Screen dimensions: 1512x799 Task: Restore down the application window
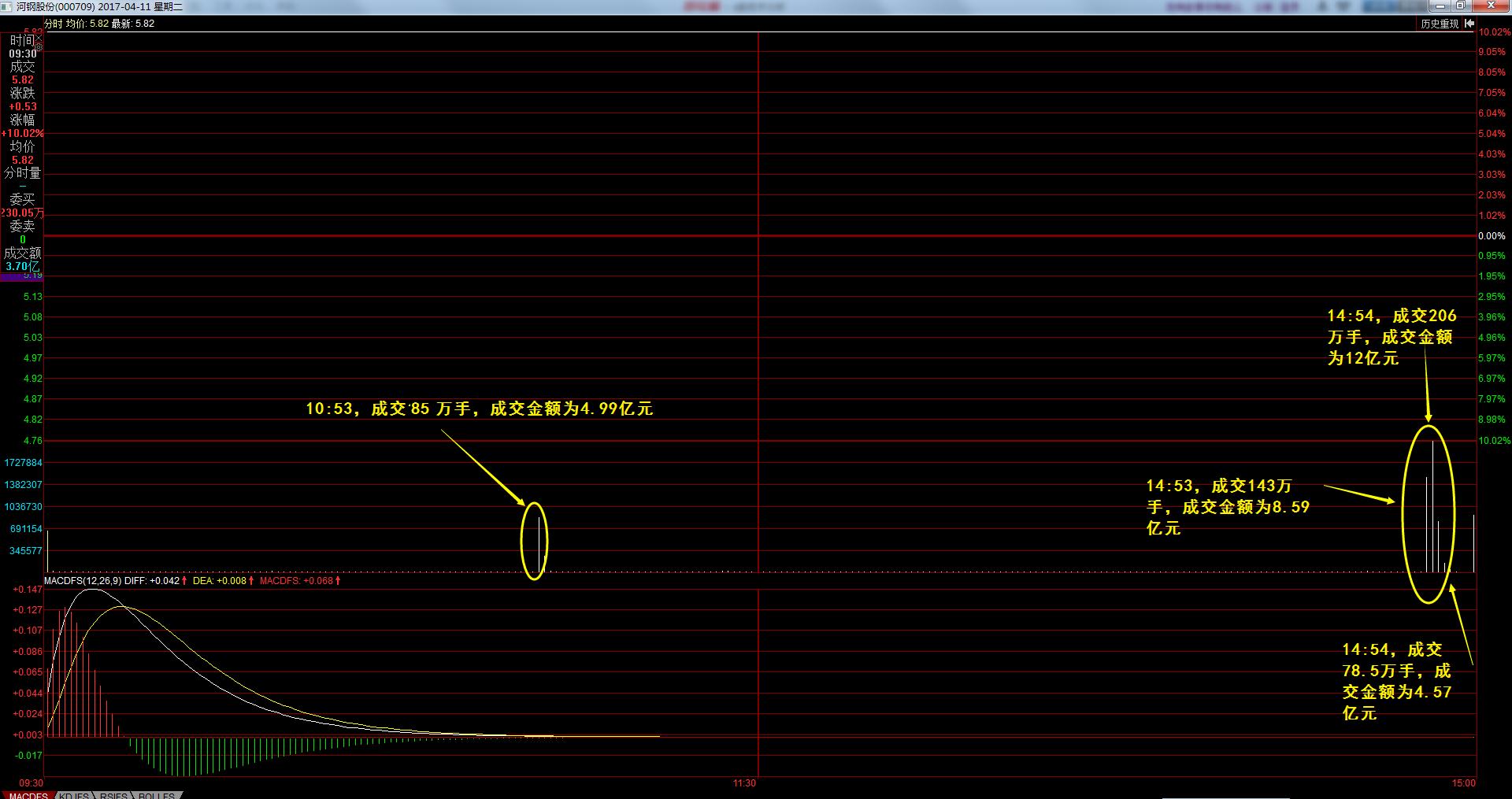[1460, 6]
